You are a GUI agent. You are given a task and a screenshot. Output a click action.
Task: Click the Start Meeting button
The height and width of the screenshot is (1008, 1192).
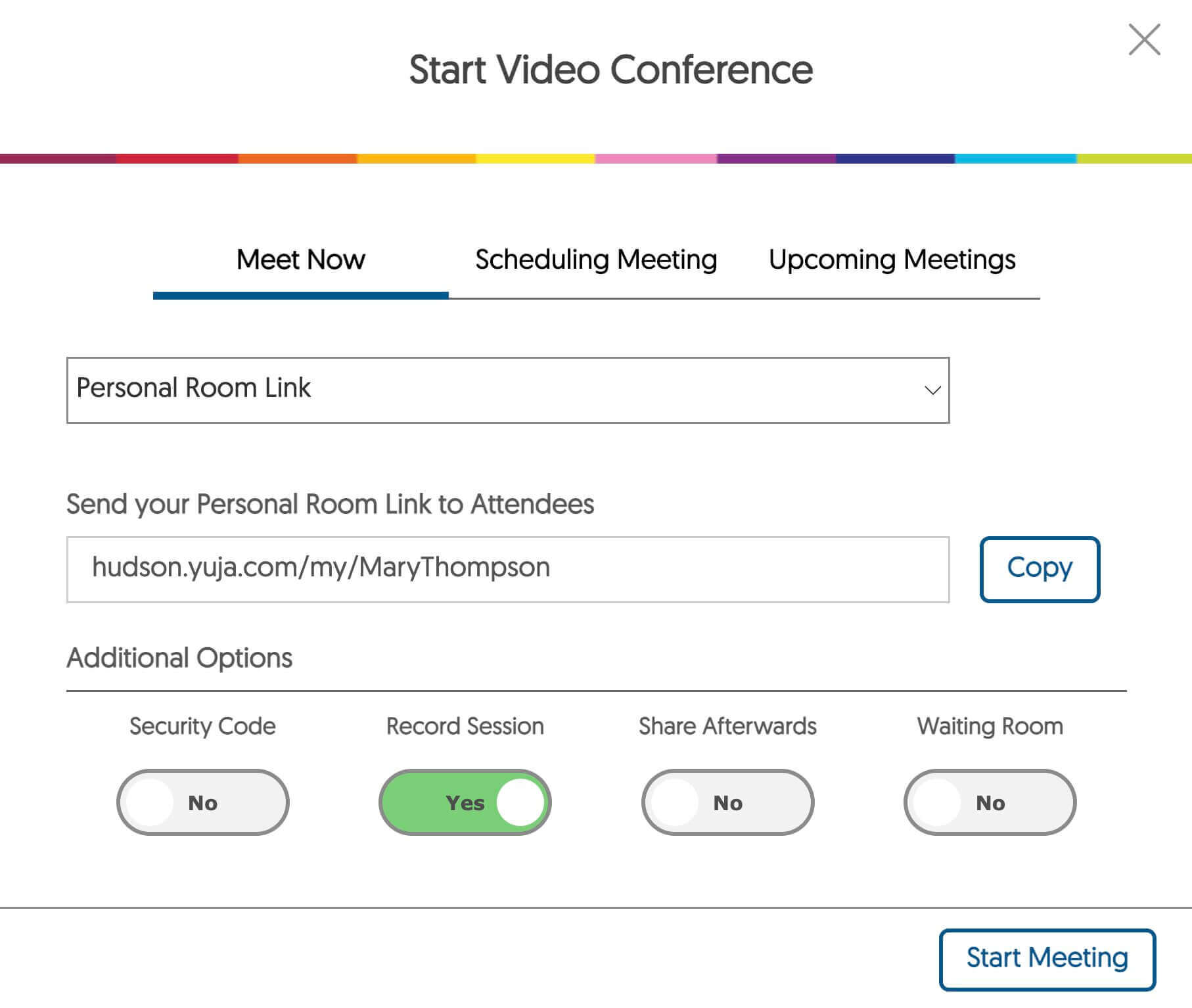pyautogui.click(x=1047, y=959)
